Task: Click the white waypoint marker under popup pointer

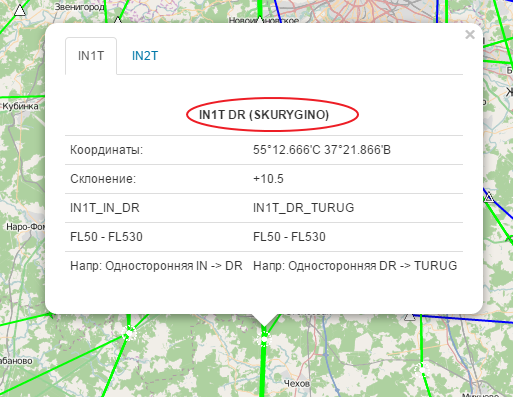Action: 264,339
